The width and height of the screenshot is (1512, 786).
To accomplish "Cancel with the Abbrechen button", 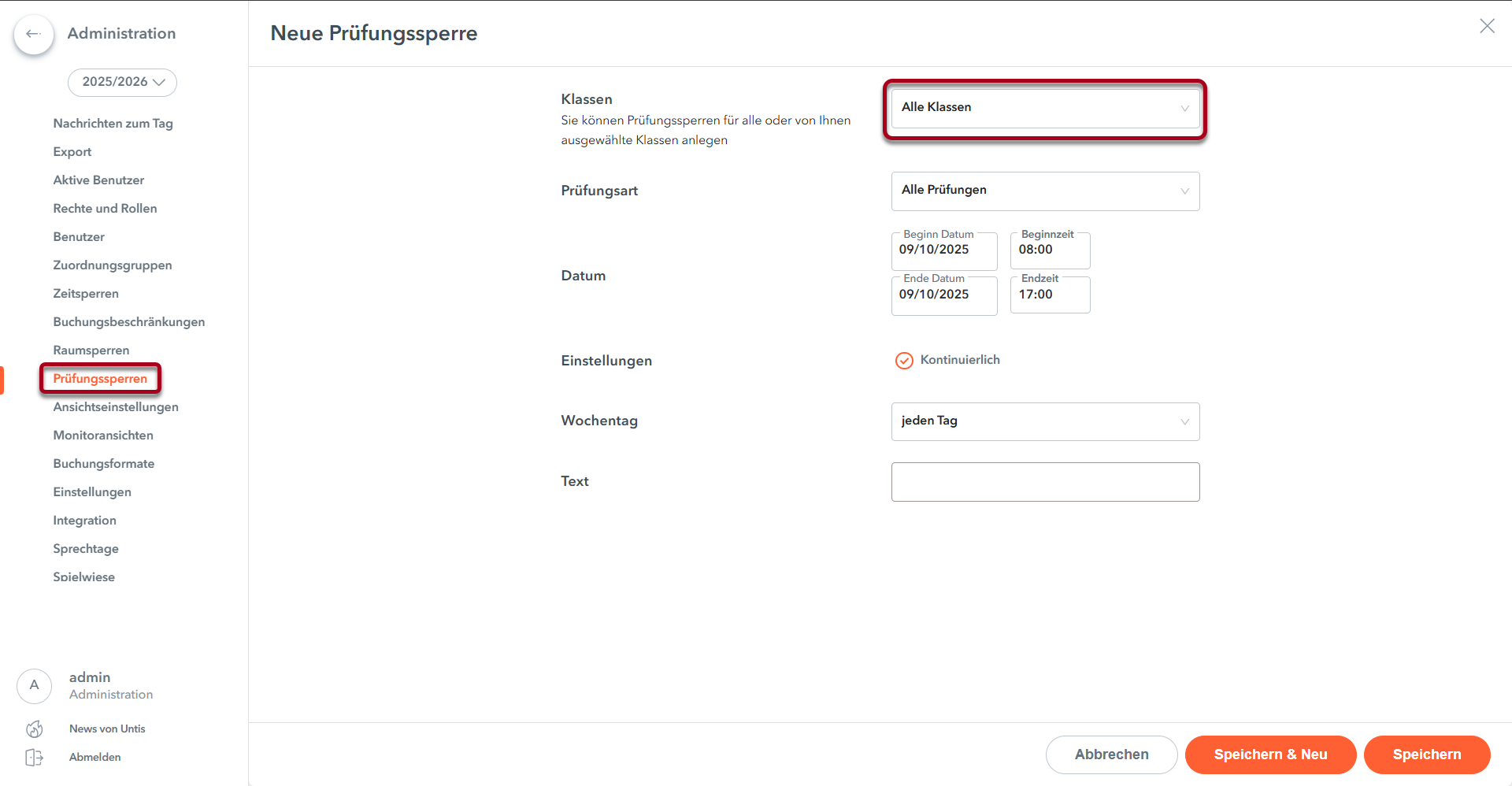I will (1111, 754).
